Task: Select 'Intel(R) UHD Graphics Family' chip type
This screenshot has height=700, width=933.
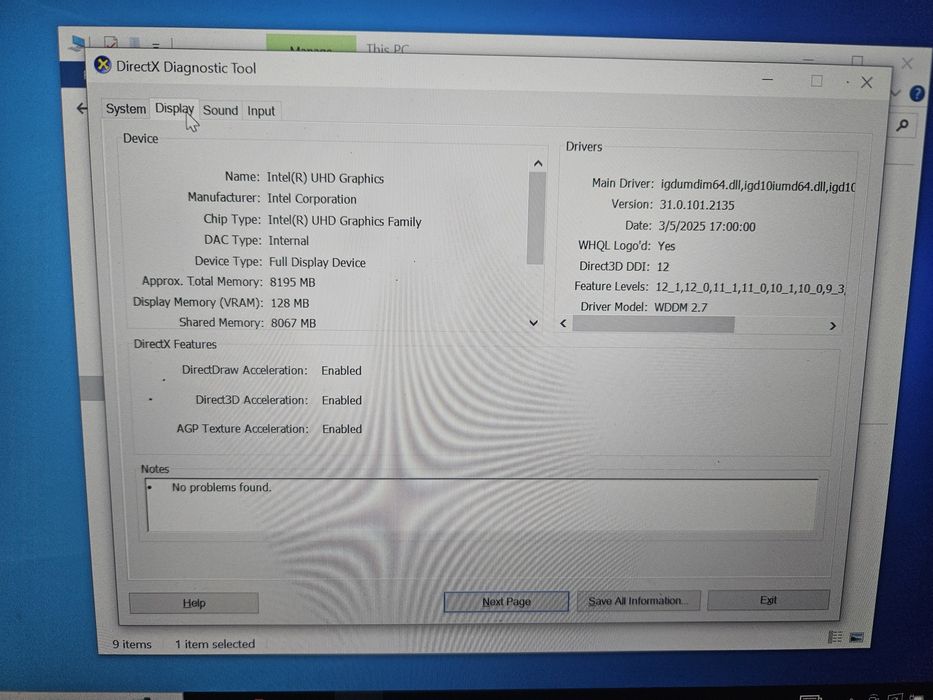Action: point(345,221)
